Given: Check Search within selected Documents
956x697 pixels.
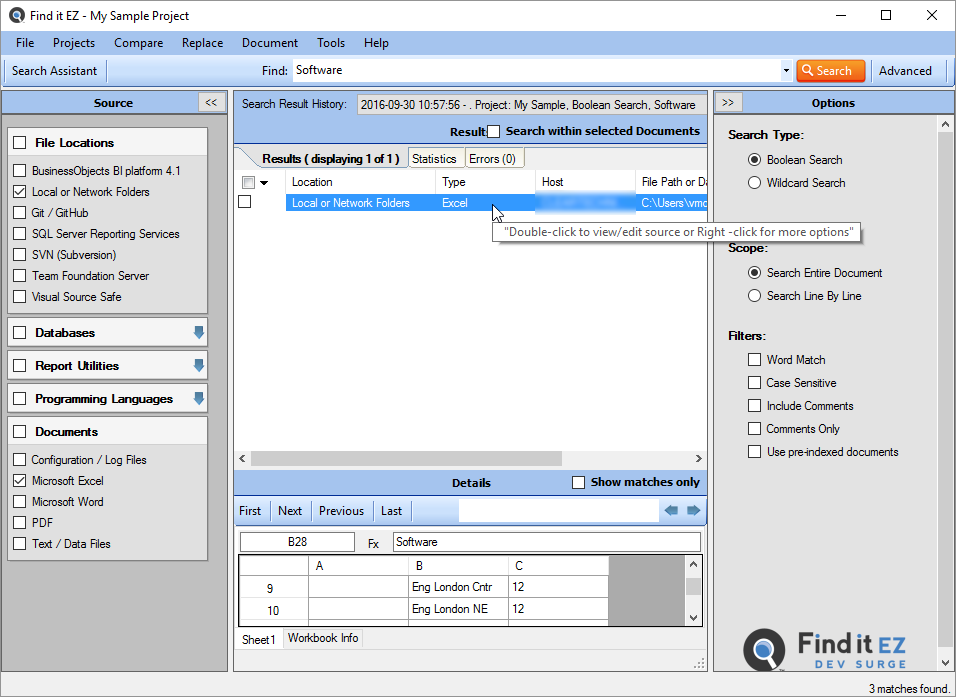Looking at the screenshot, I should pyautogui.click(x=493, y=131).
